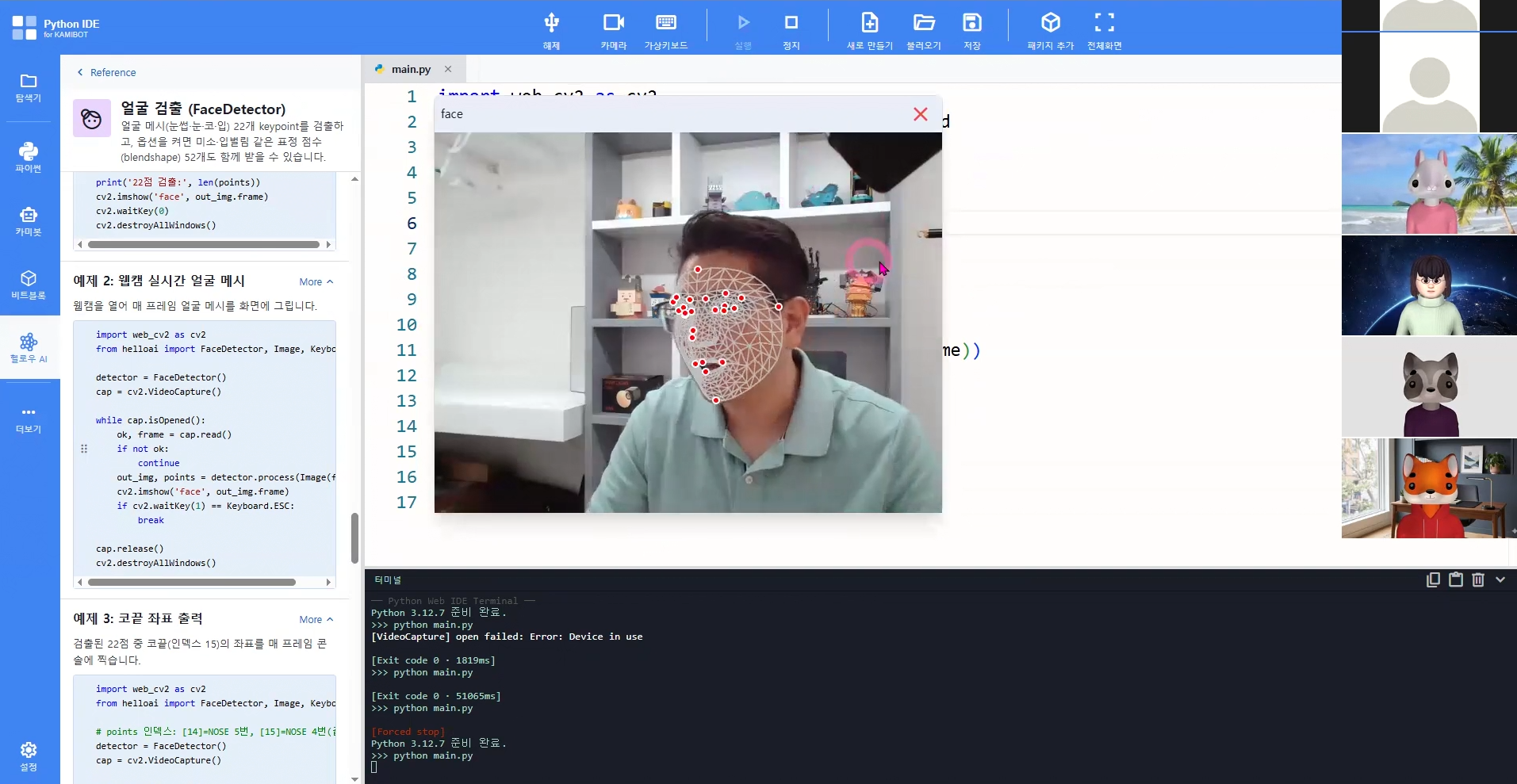Viewport: 1517px width, 784px height.
Task: Enter fullscreen mode (전체화면)
Action: (1105, 31)
